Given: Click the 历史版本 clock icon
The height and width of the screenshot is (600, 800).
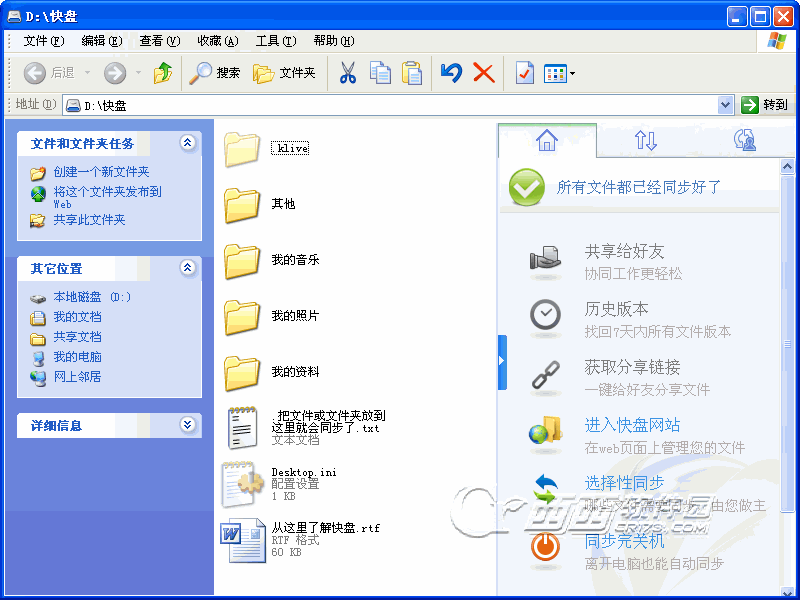Looking at the screenshot, I should pyautogui.click(x=545, y=315).
